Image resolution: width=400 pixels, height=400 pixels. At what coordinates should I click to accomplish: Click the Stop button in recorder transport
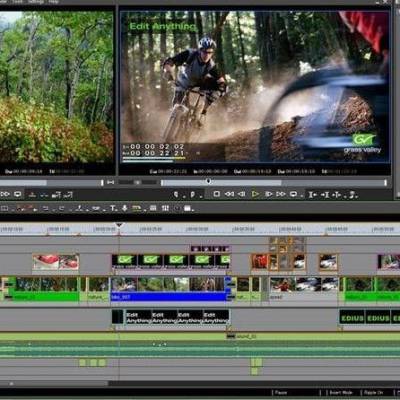217,194
